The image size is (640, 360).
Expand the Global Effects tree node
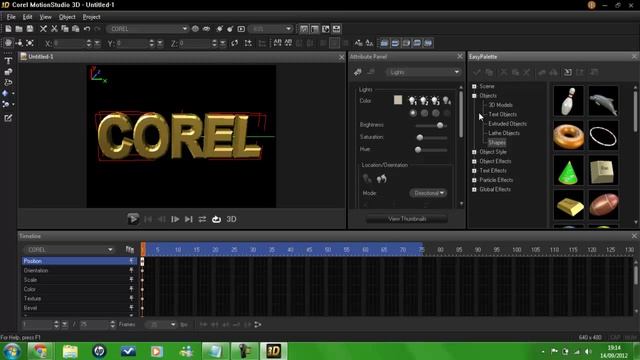[474, 189]
